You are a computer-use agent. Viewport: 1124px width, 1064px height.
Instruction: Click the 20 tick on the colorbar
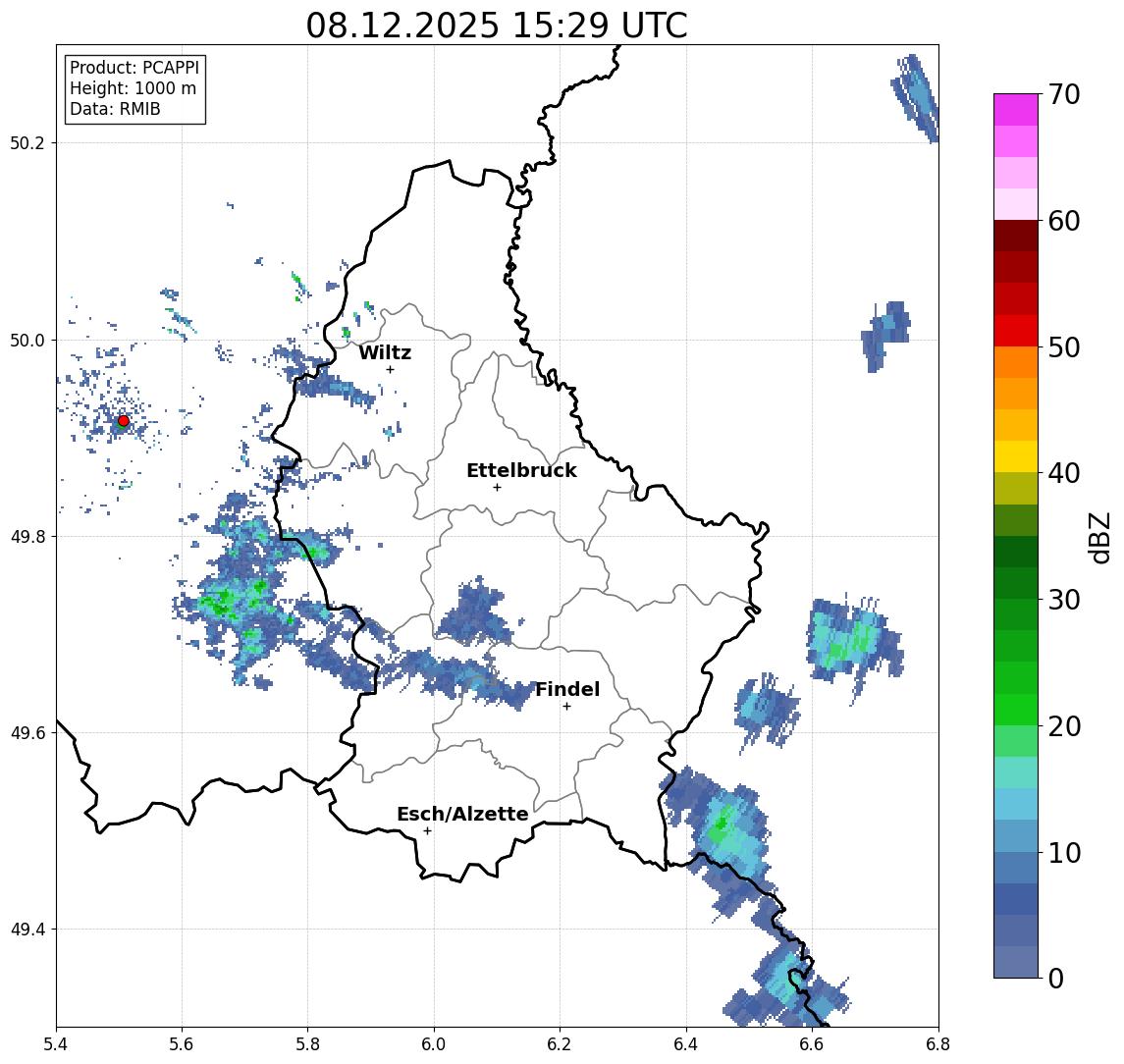point(1064,725)
